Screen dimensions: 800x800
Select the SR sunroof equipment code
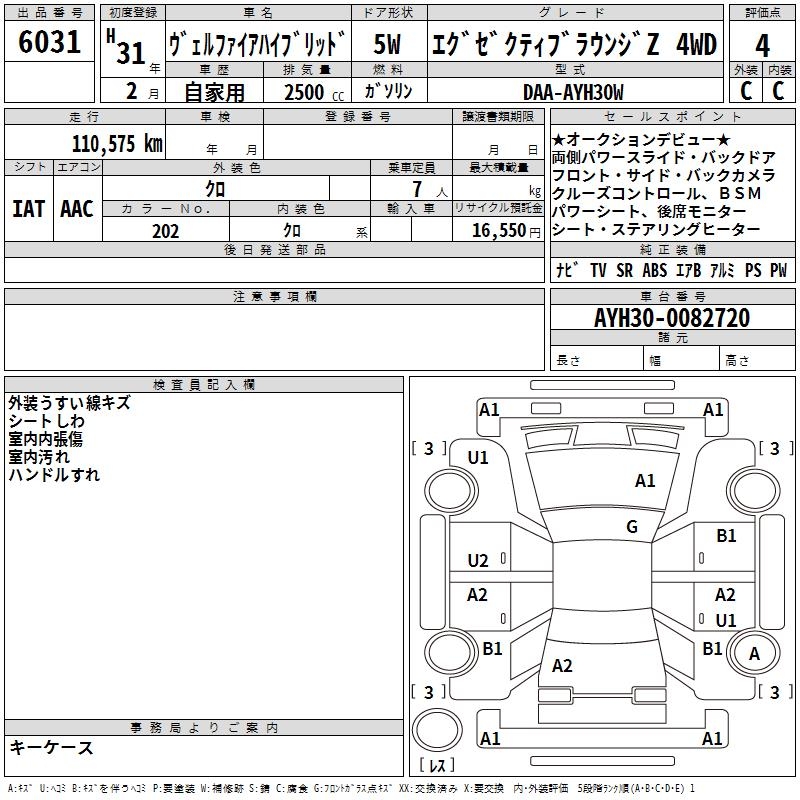coord(624,270)
